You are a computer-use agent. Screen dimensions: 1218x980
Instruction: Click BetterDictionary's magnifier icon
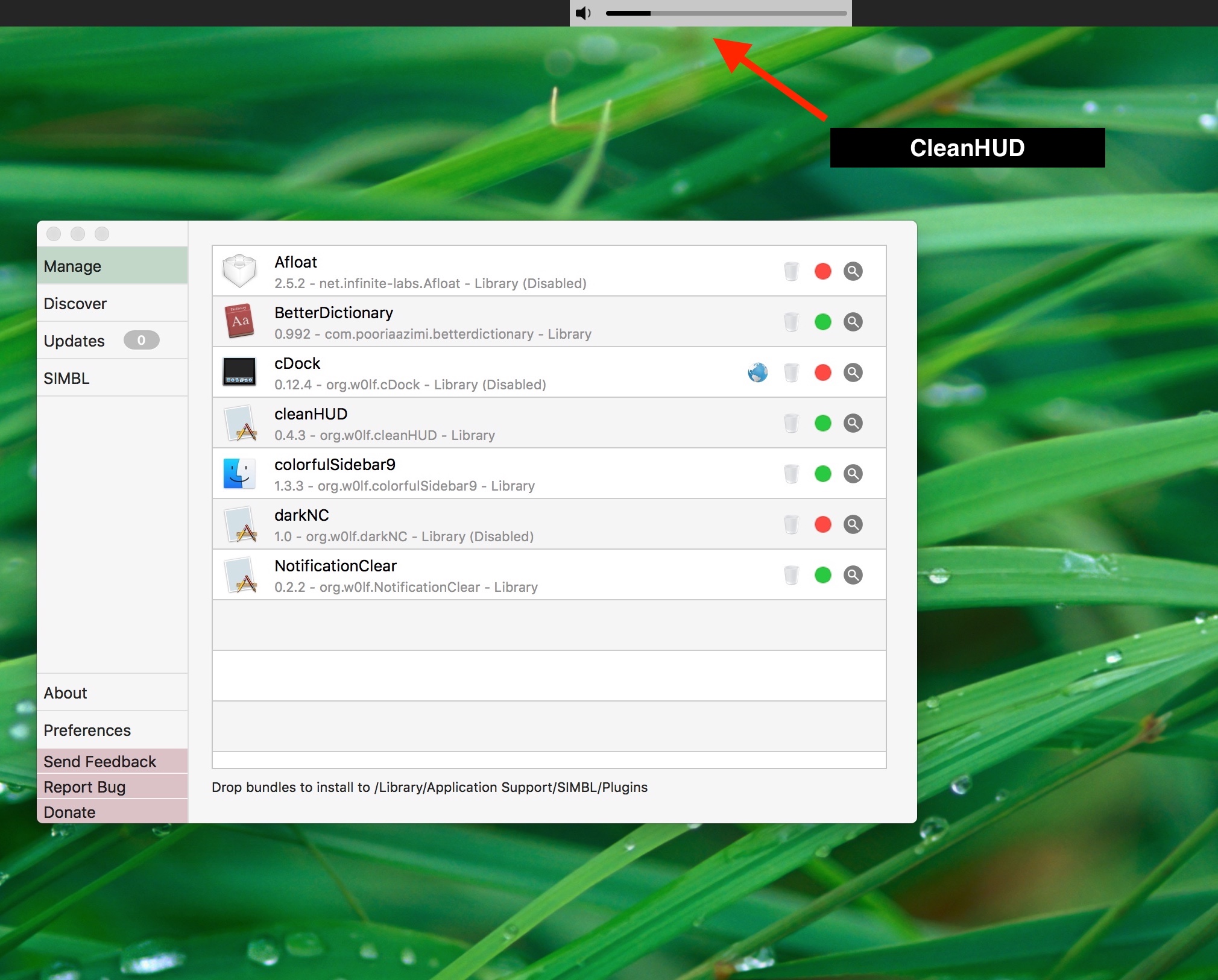853,322
